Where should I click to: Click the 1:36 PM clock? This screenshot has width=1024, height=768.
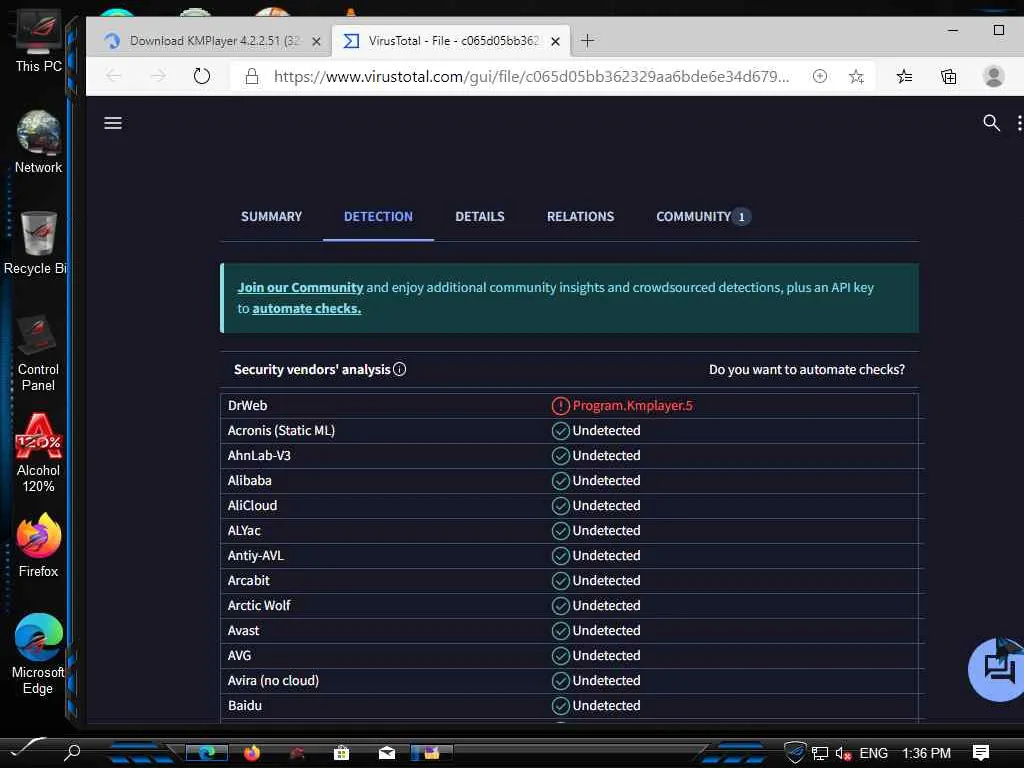(926, 753)
